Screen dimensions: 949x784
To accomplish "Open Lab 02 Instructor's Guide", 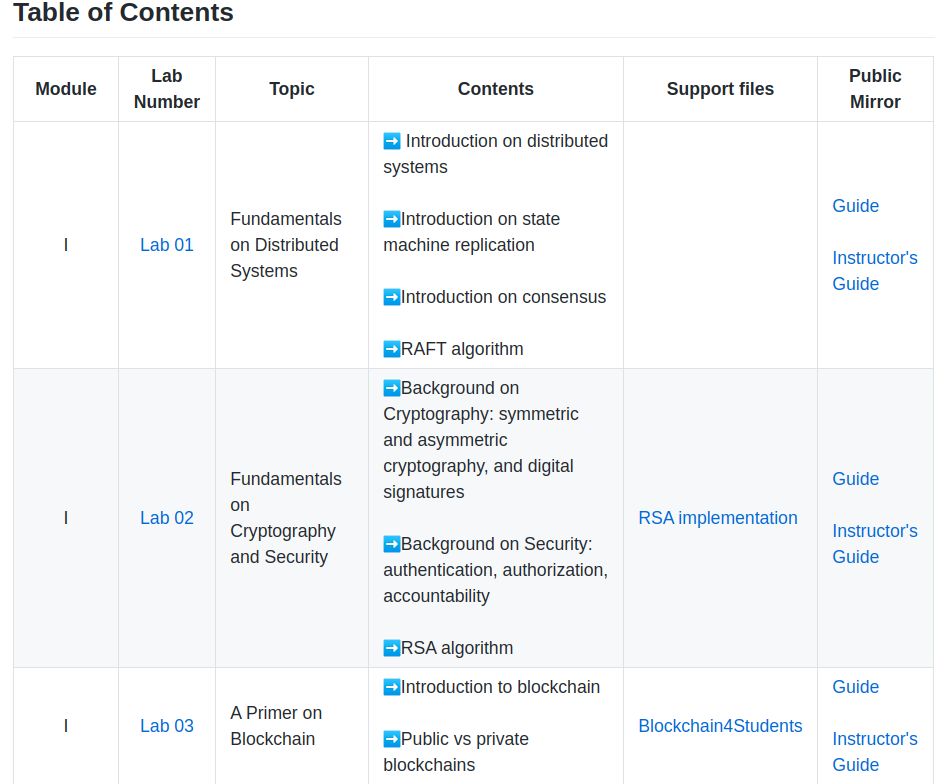I will click(875, 544).
